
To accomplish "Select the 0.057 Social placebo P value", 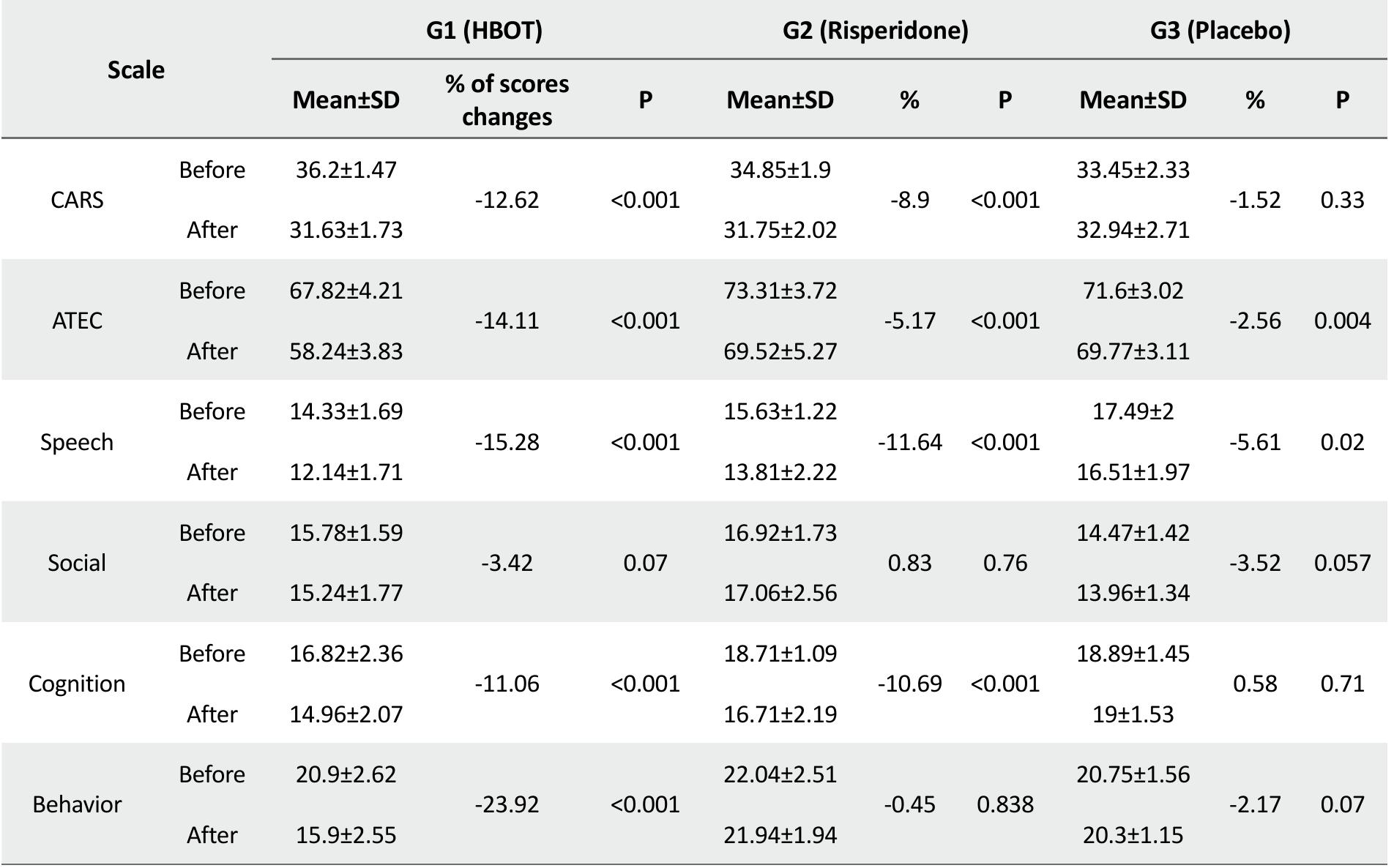I will tap(1342, 563).
